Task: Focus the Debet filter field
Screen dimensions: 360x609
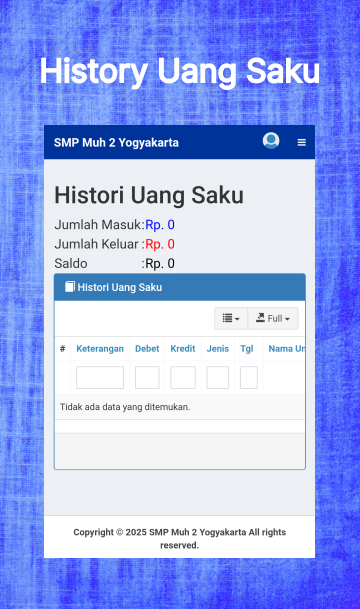Action: (147, 378)
